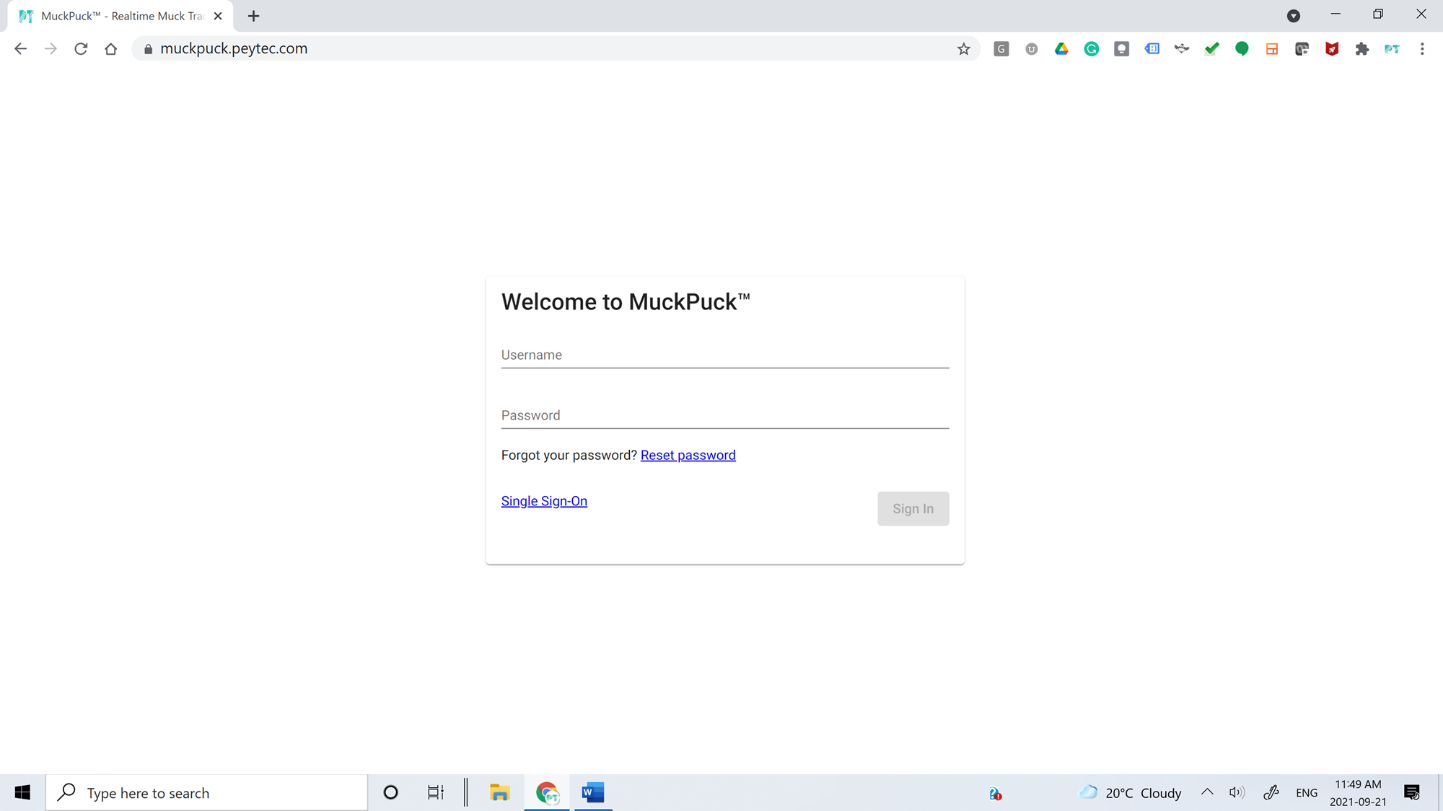The height and width of the screenshot is (811, 1443).
Task: Open the Google Drive extension icon
Action: click(x=1061, y=49)
